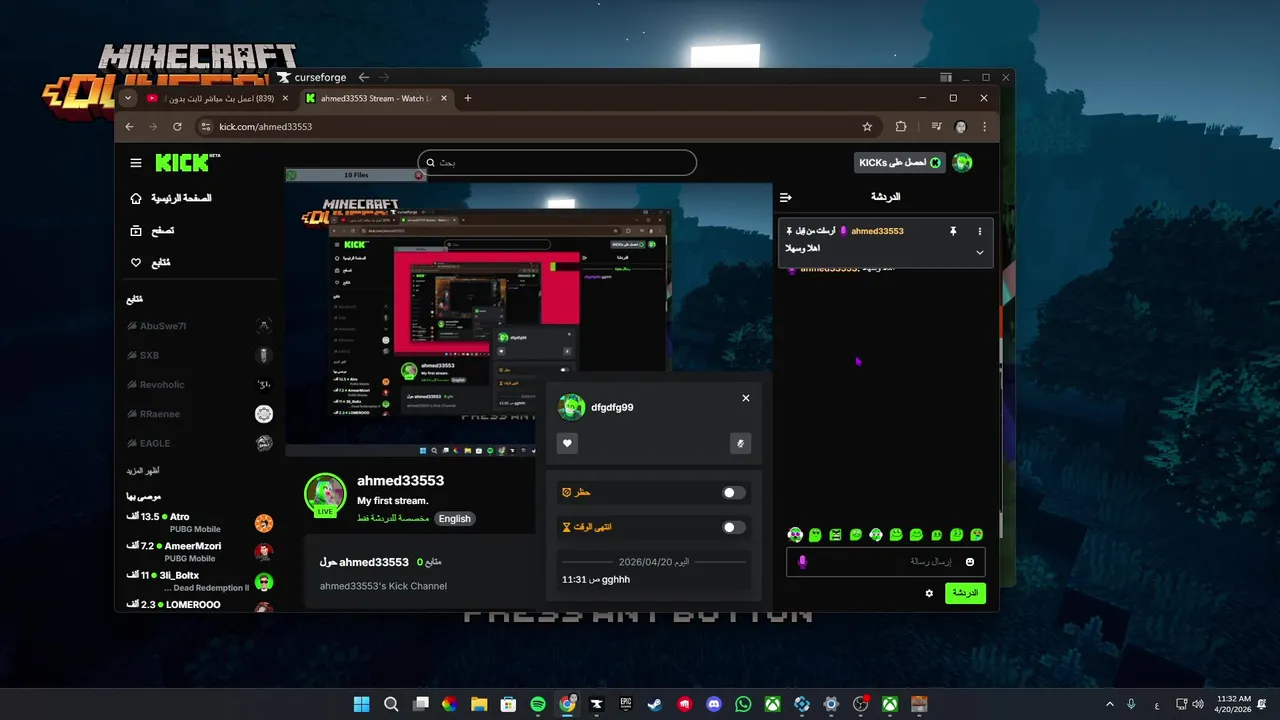Insert the last emote in emote row

click(x=977, y=535)
